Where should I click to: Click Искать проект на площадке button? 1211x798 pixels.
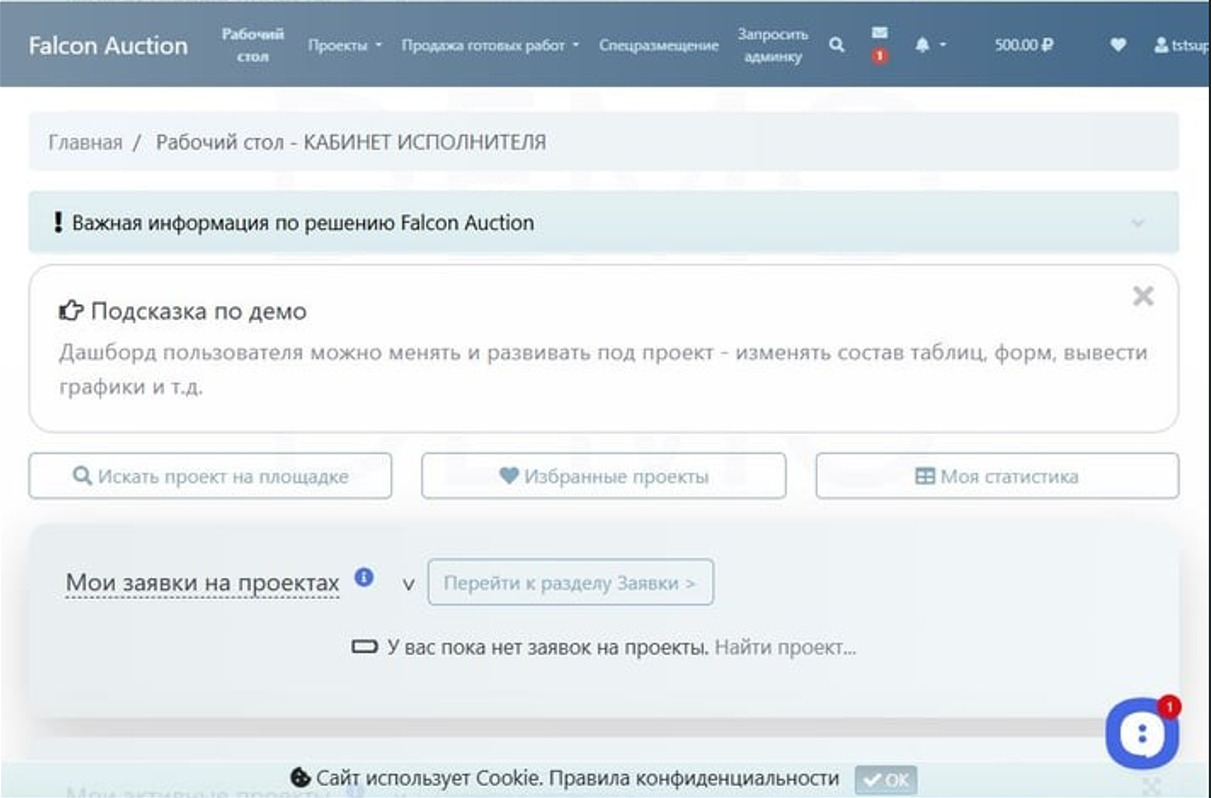210,476
